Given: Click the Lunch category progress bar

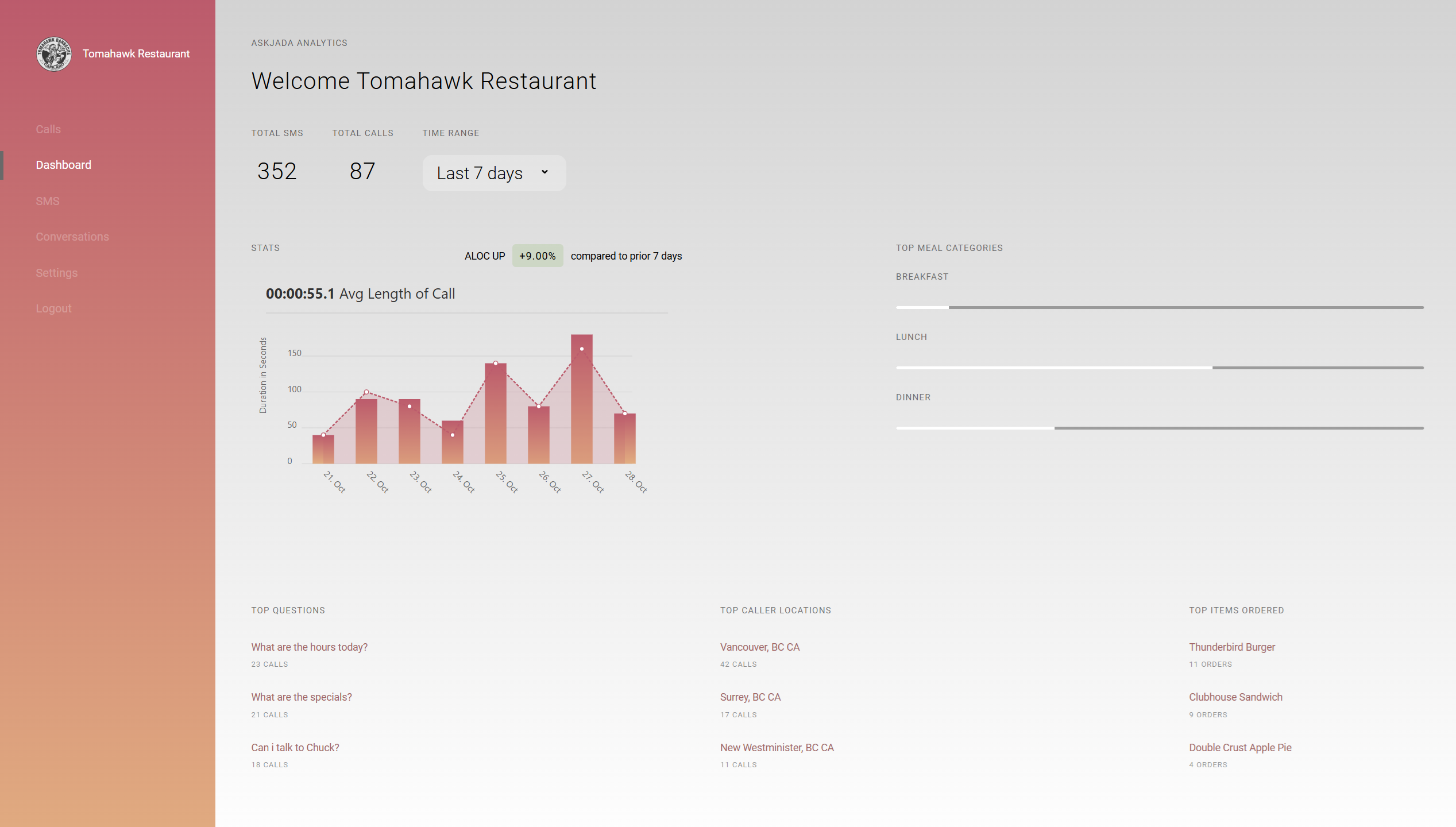Looking at the screenshot, I should click(x=1160, y=368).
